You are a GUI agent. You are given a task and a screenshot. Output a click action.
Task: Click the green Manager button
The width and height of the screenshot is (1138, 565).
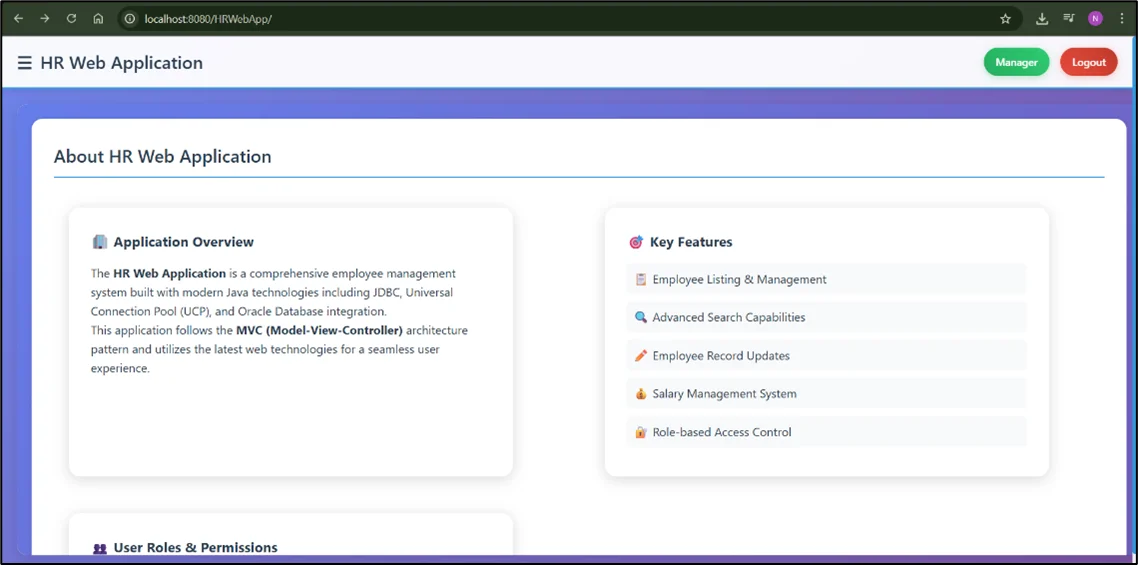(1016, 62)
